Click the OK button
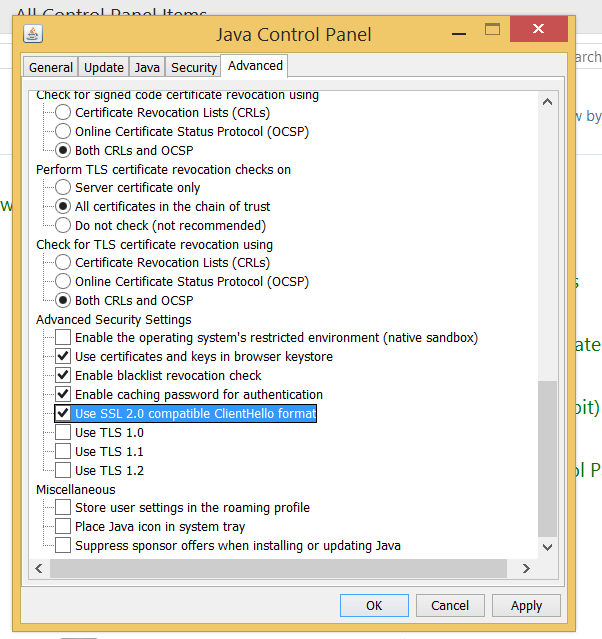The height and width of the screenshot is (639, 602). pyautogui.click(x=374, y=606)
